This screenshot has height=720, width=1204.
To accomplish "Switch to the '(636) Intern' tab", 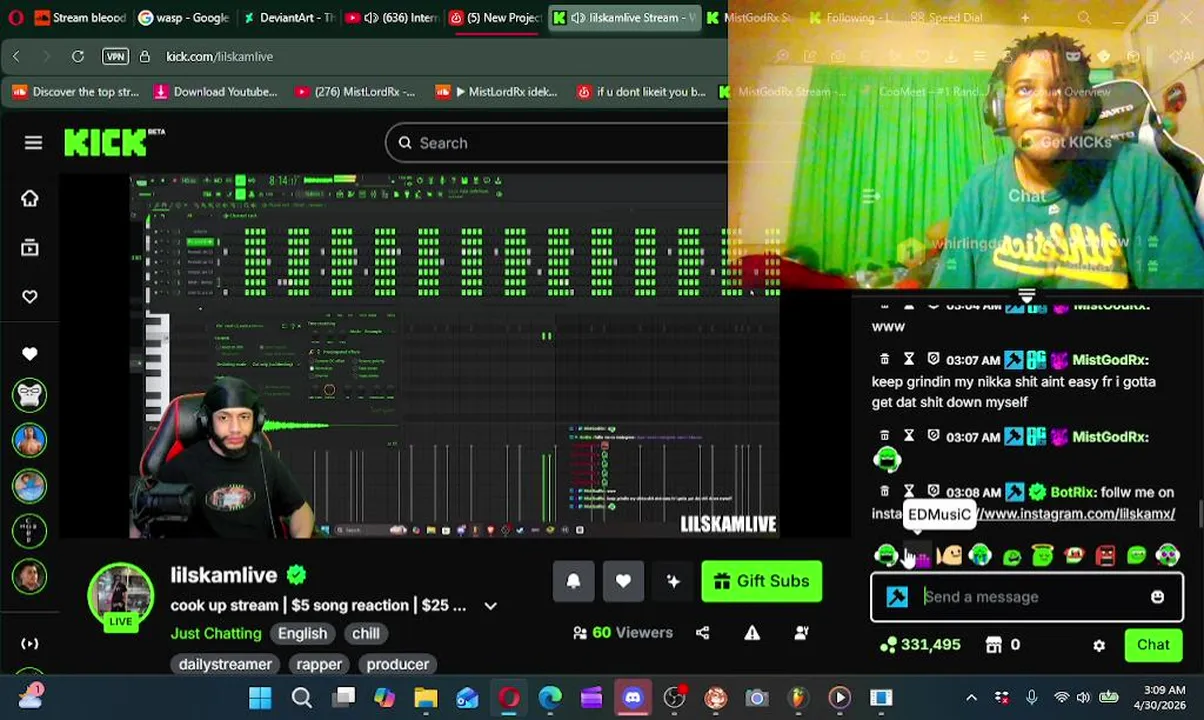I will point(391,17).
